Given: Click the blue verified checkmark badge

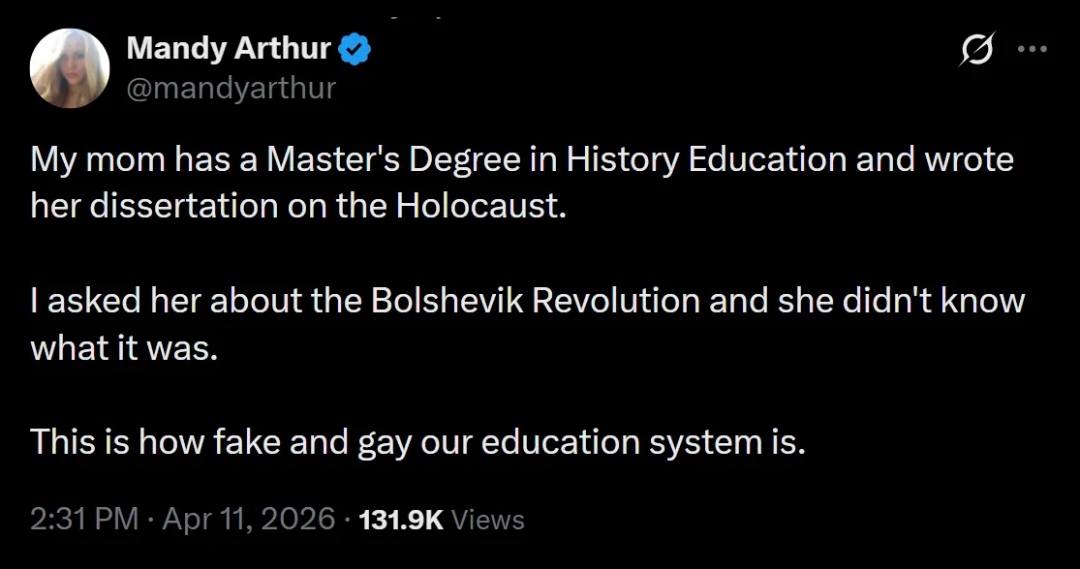Looking at the screenshot, I should click(355, 47).
